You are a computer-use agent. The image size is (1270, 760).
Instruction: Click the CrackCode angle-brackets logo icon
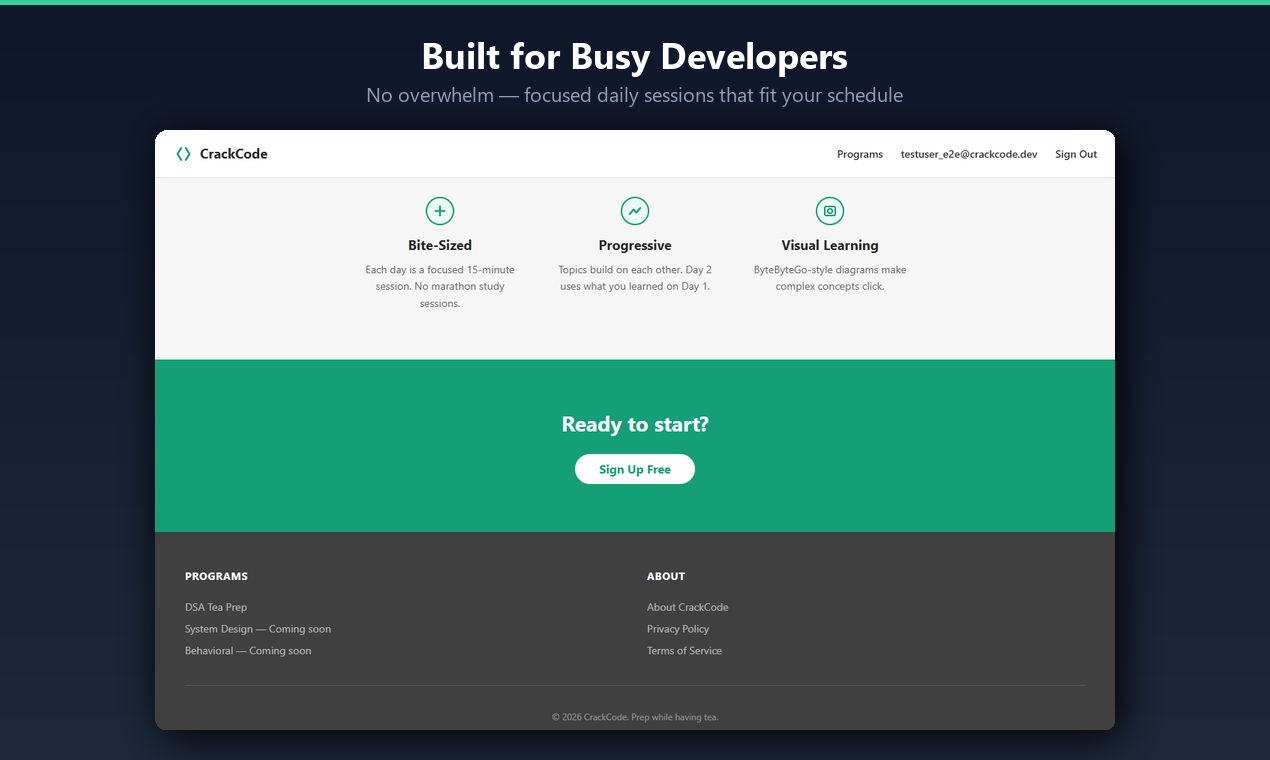click(x=183, y=154)
